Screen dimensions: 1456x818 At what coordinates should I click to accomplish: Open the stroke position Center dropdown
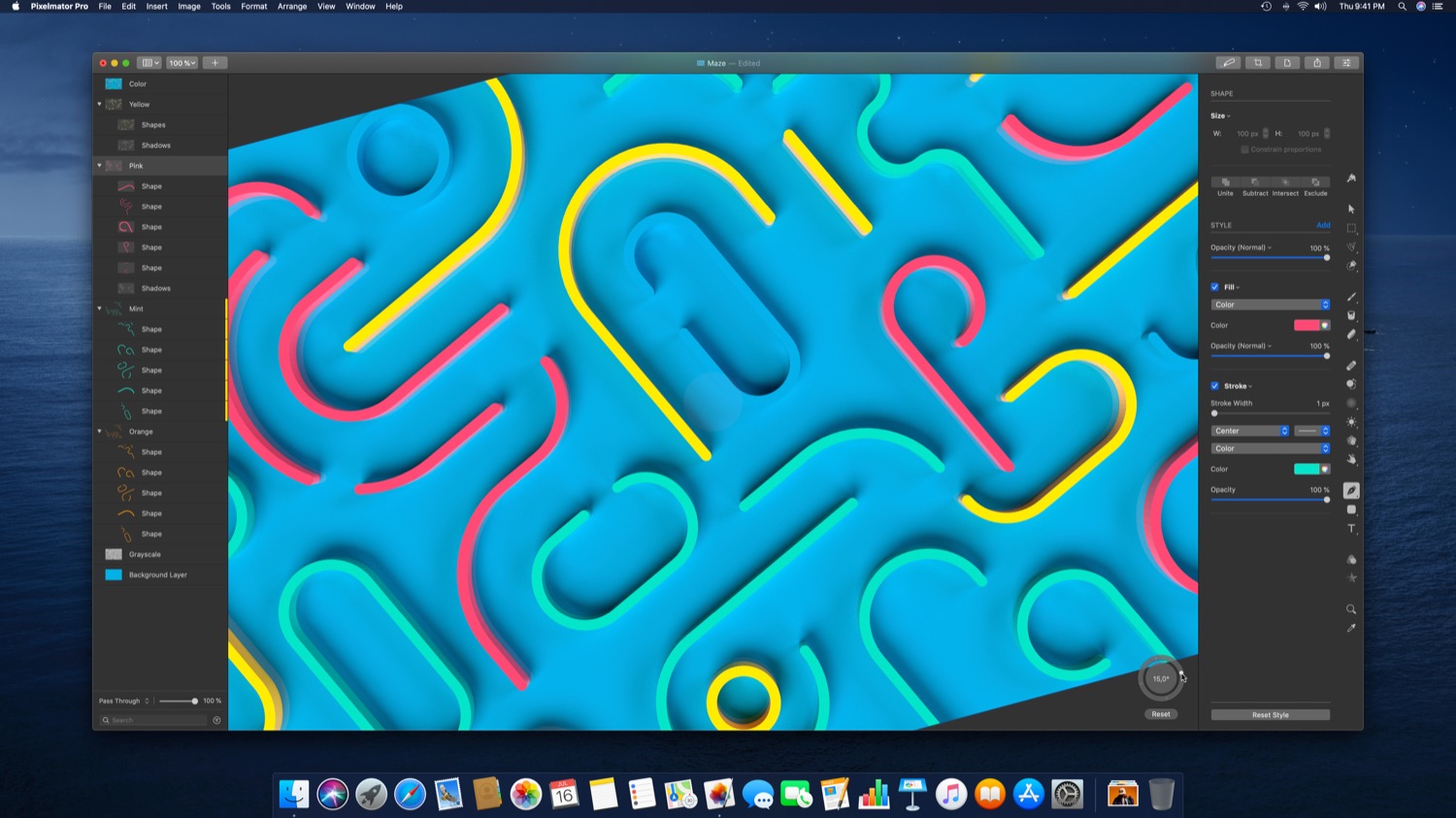[x=1249, y=431]
